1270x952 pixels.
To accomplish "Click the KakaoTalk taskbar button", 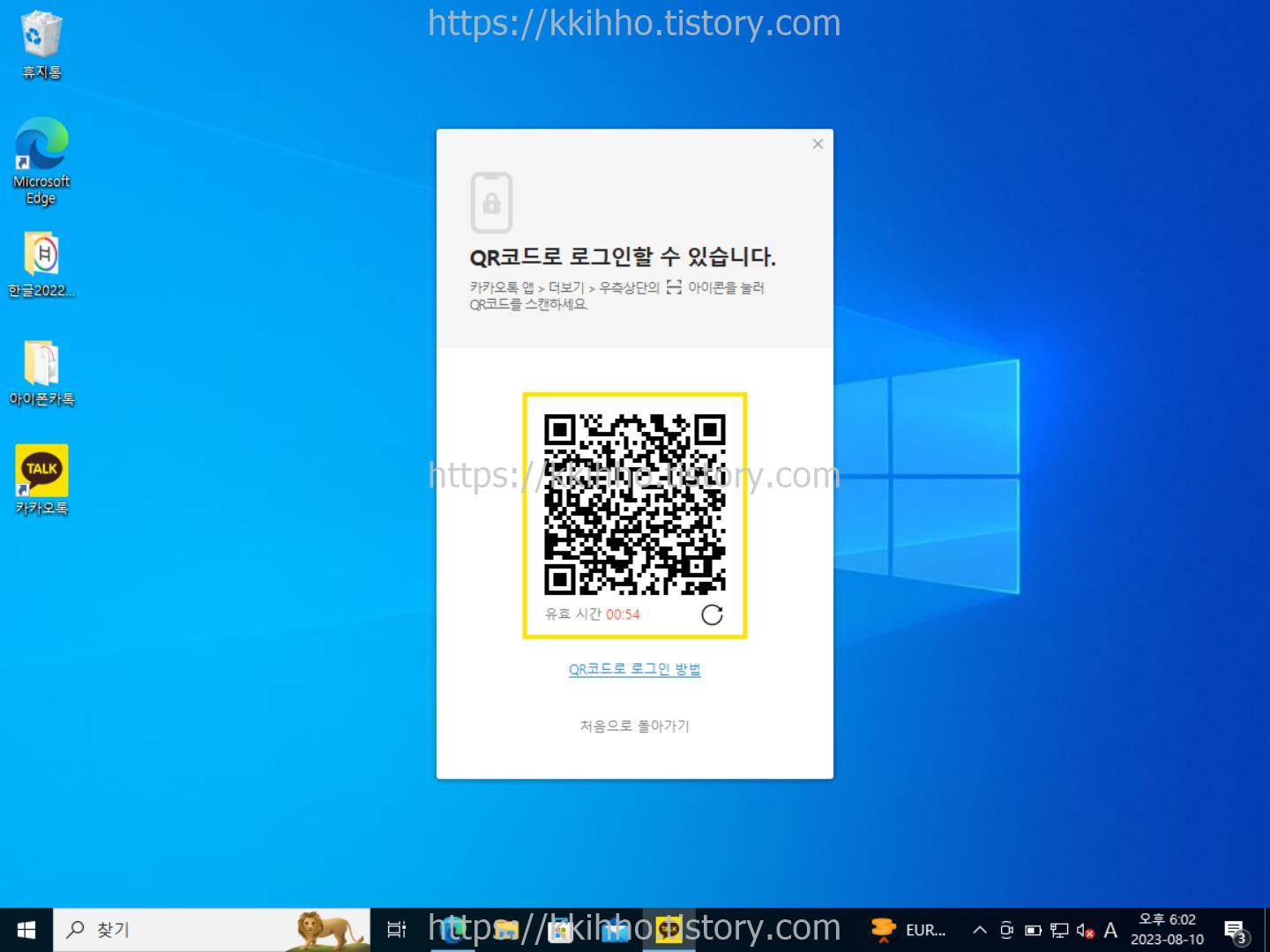I will tap(669, 930).
